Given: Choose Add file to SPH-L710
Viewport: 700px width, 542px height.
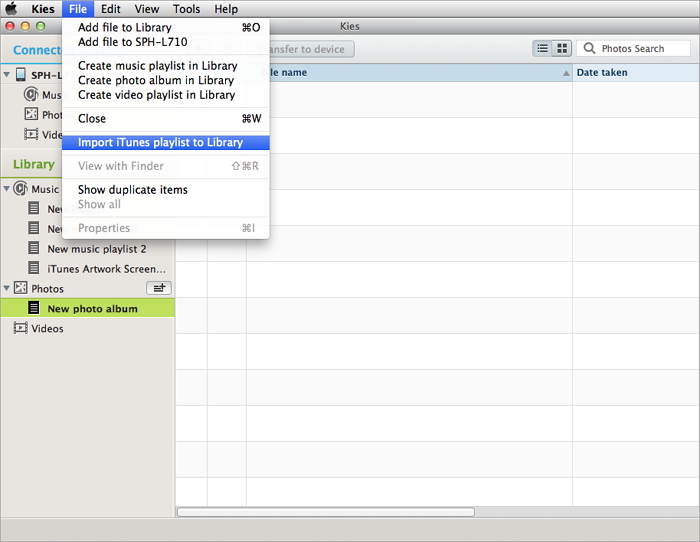Looking at the screenshot, I should (166, 42).
